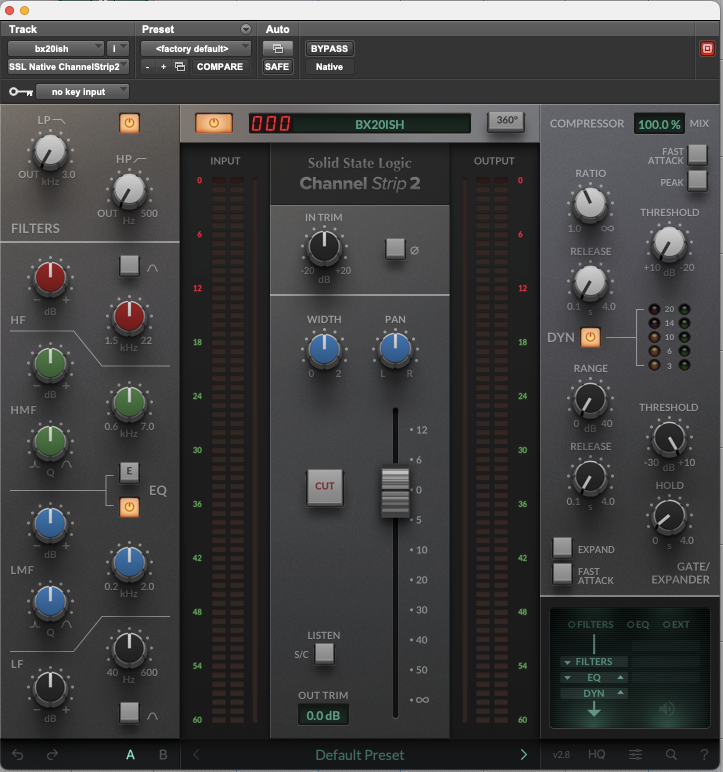Toggle the channel strip main power button
Screen dimensions: 723x772
213,123
